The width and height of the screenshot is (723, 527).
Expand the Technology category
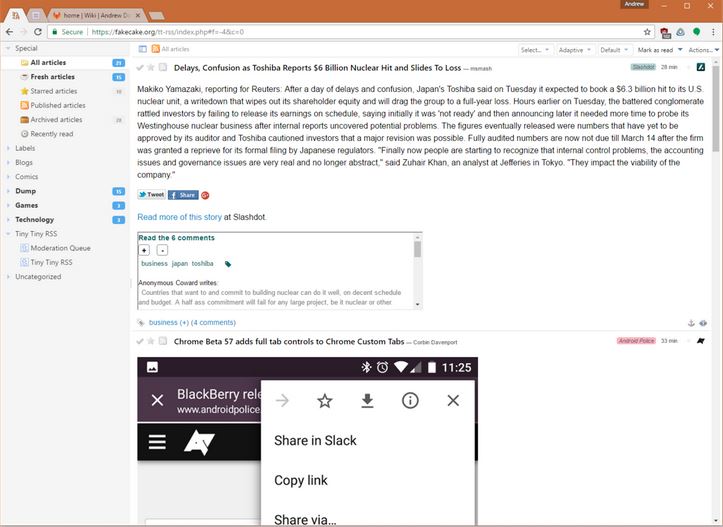tap(8, 219)
